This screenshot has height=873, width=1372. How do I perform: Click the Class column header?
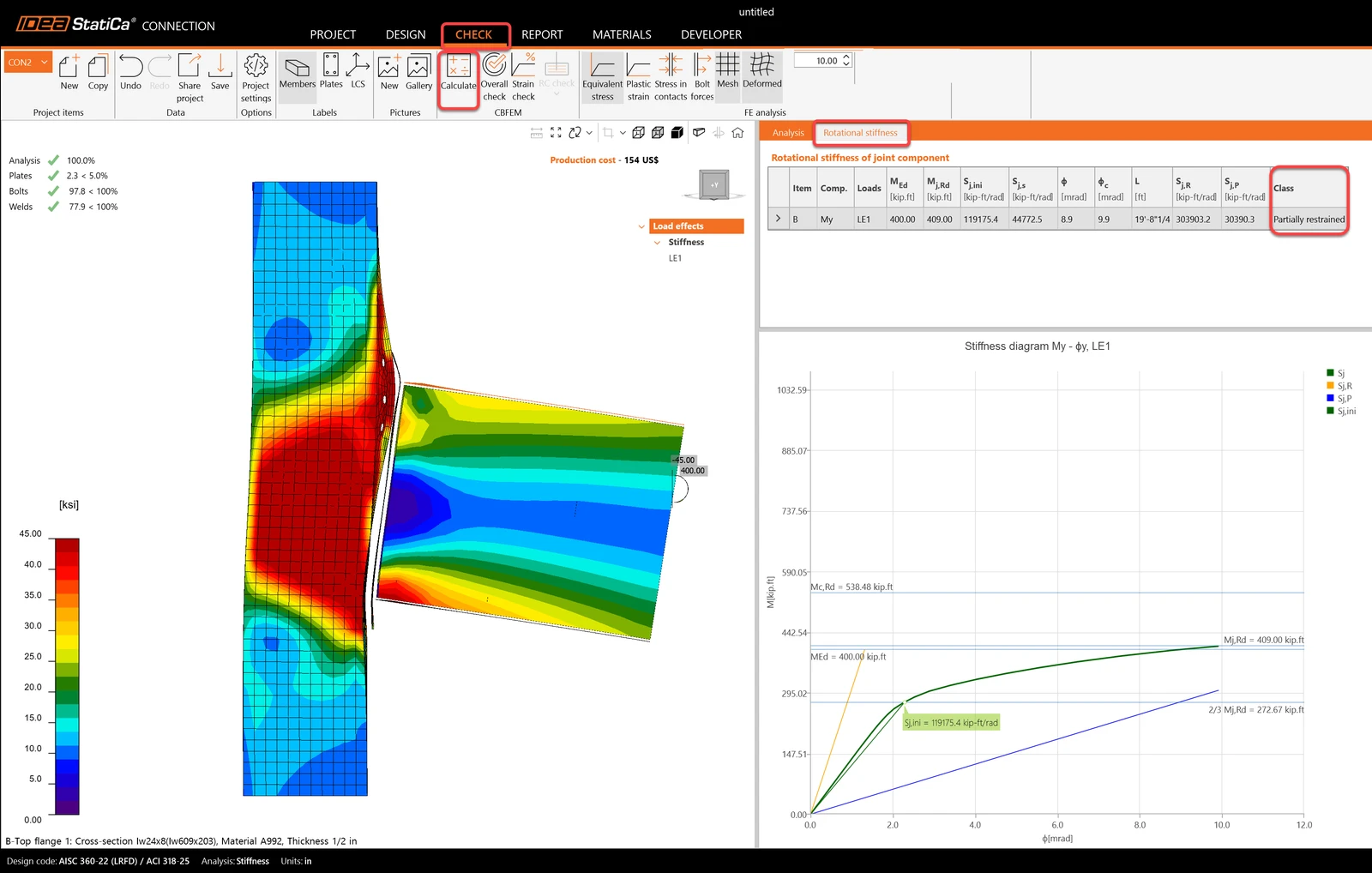coord(1309,188)
